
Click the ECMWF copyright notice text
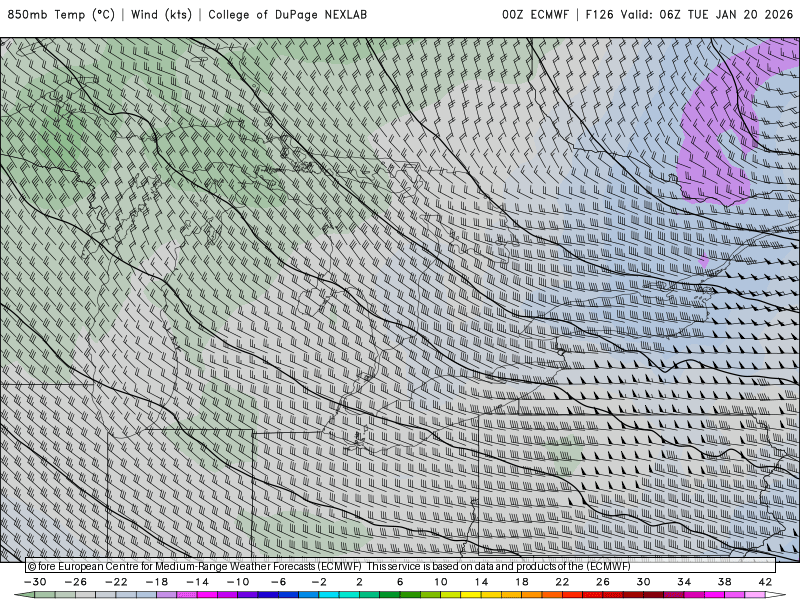pyautogui.click(x=329, y=566)
